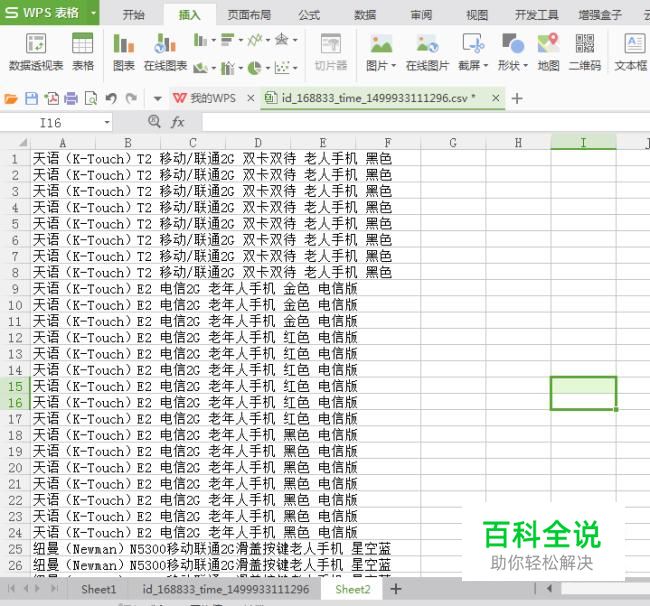Click the fx insert function icon

click(178, 122)
